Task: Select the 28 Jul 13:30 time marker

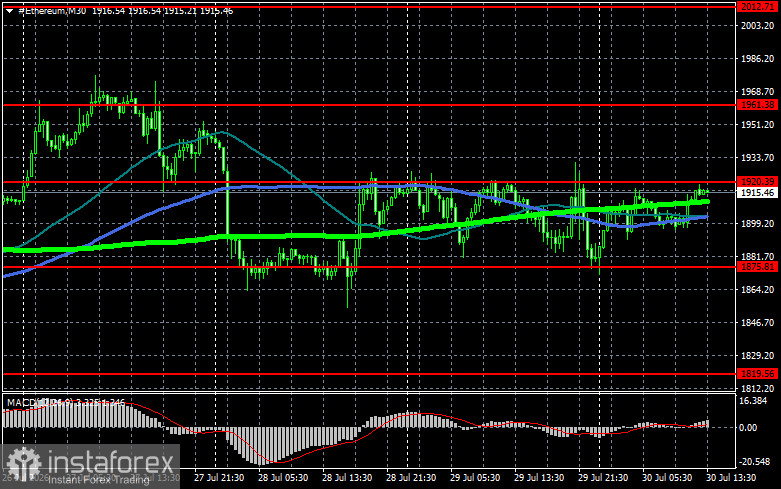Action: tap(347, 478)
